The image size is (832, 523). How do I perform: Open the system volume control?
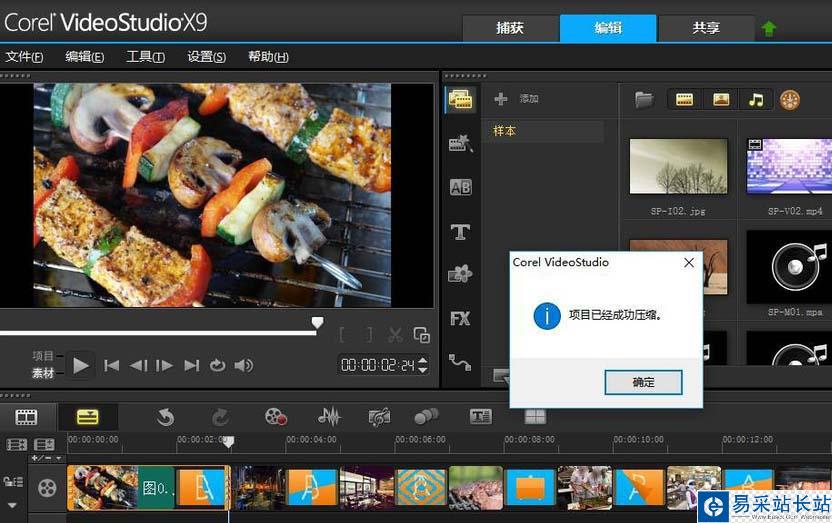(x=244, y=365)
